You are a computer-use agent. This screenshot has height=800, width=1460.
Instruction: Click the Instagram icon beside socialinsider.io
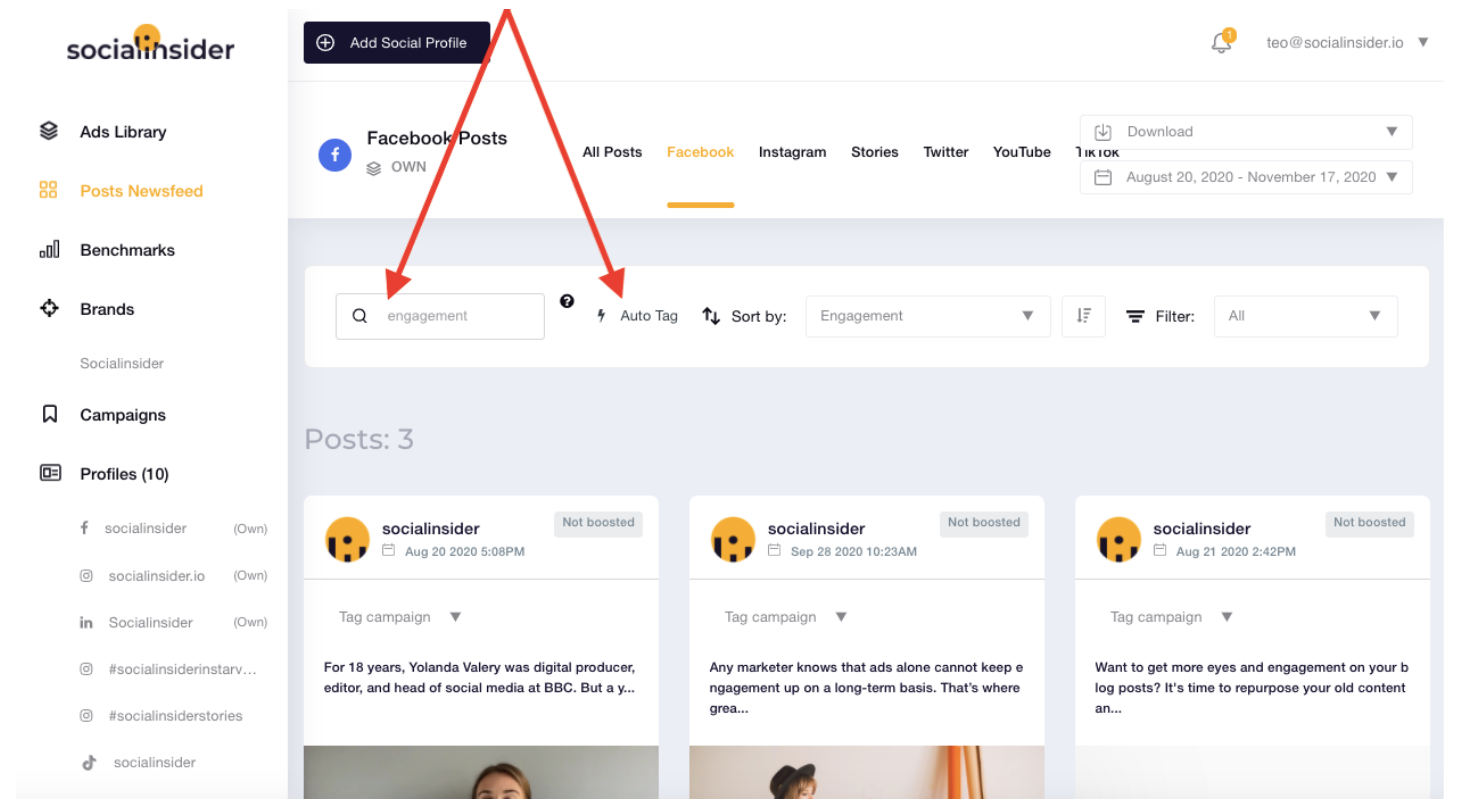(86, 576)
